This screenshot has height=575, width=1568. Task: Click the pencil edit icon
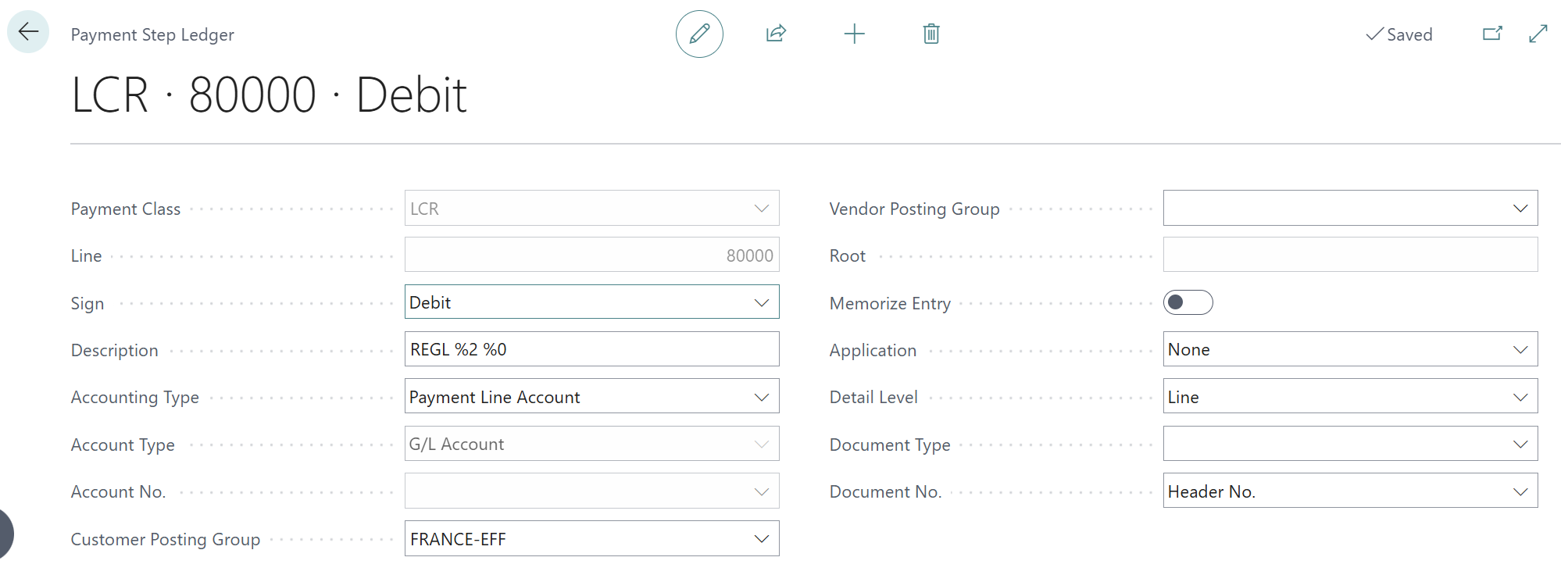[x=699, y=34]
